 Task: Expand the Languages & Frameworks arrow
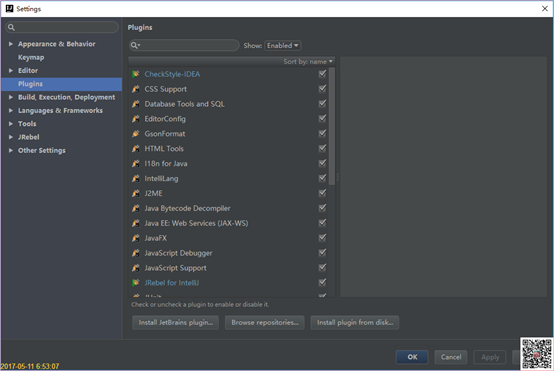pyautogui.click(x=11, y=110)
